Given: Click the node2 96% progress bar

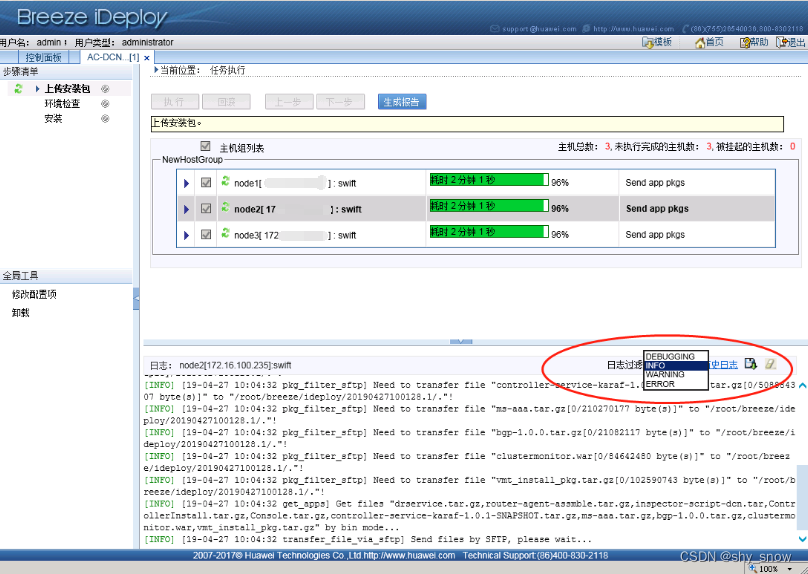Looking at the screenshot, I should 489,206.
